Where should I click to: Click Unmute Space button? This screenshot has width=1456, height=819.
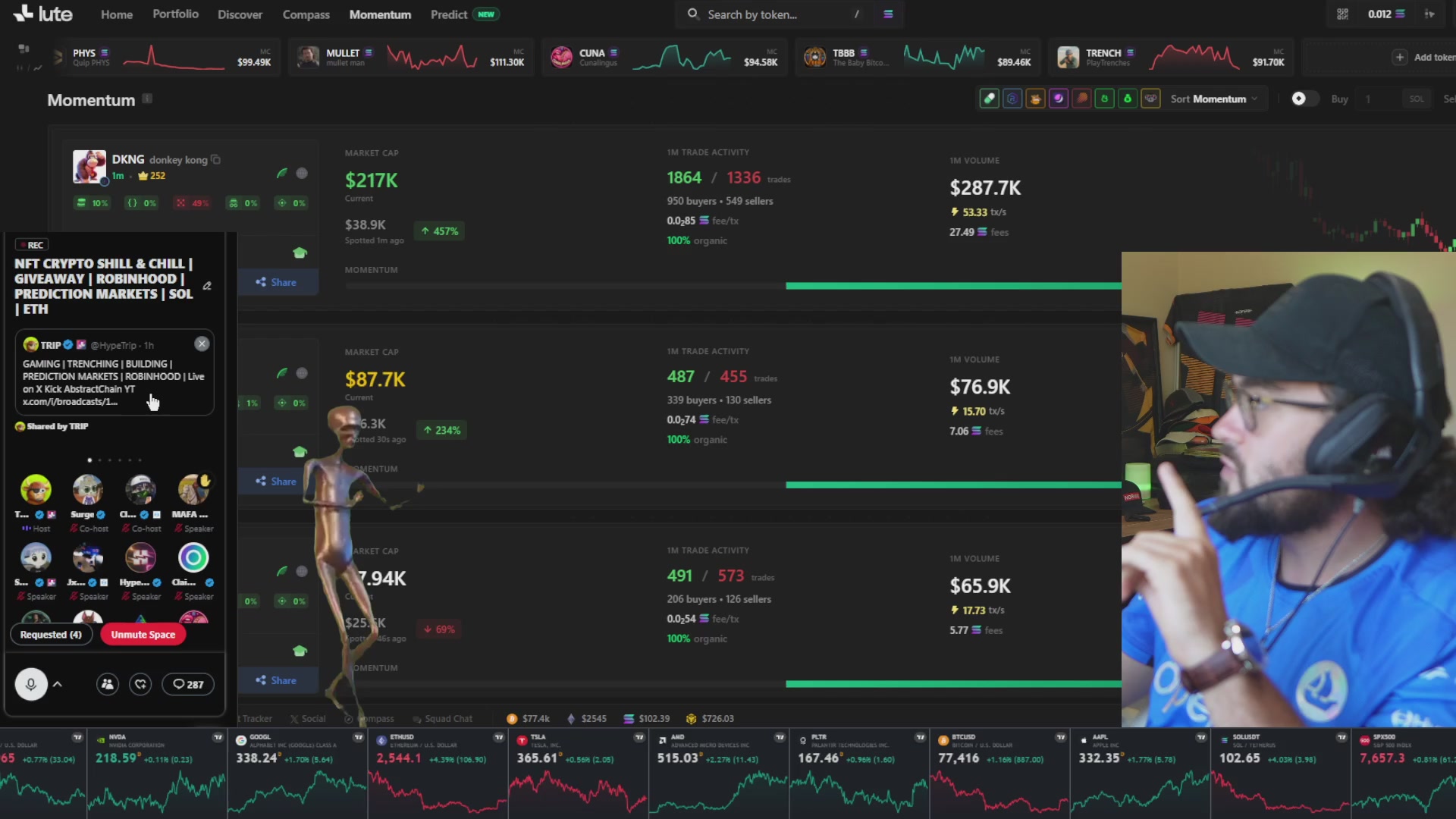143,634
